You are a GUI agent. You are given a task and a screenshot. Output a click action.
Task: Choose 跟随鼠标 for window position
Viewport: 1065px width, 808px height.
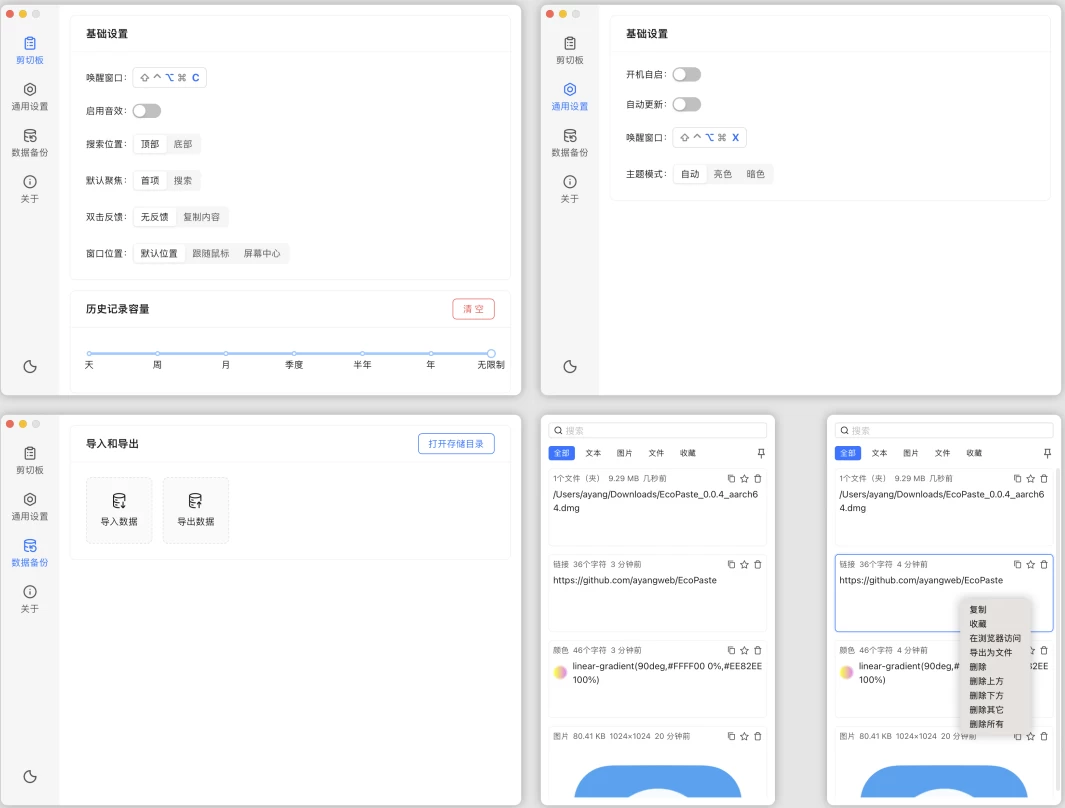click(210, 253)
